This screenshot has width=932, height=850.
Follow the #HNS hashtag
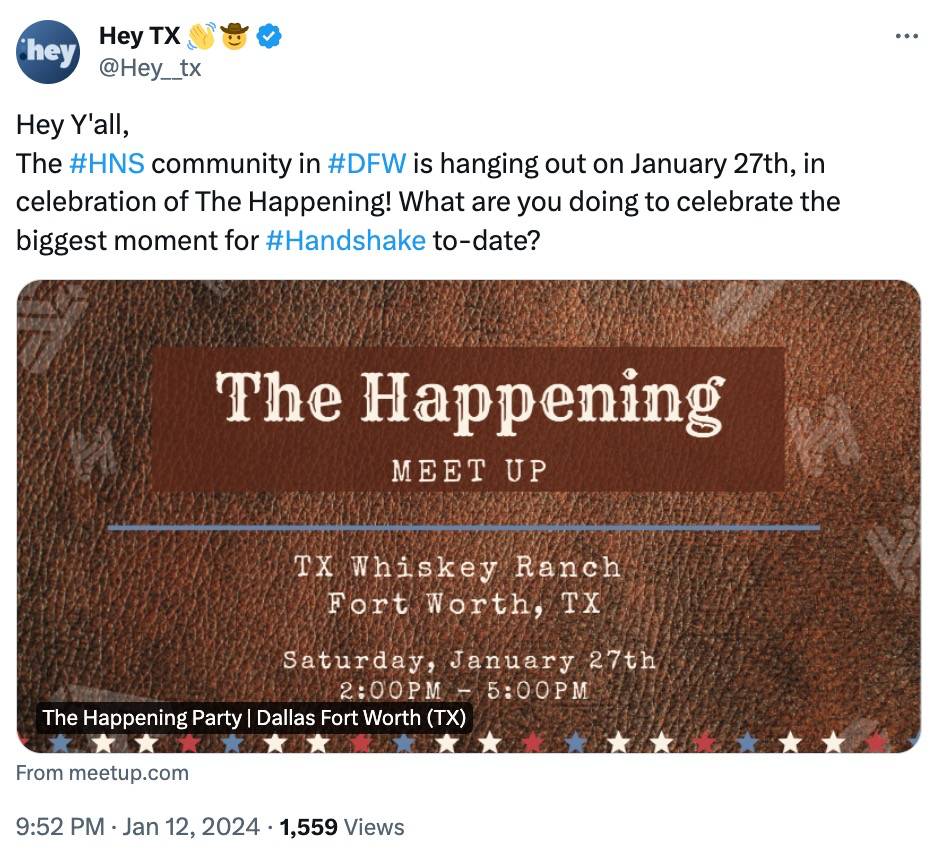107,163
